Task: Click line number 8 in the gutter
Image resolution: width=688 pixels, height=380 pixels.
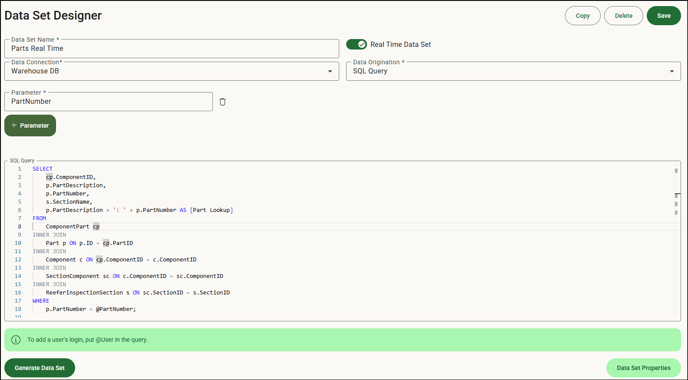Action: 19,226
